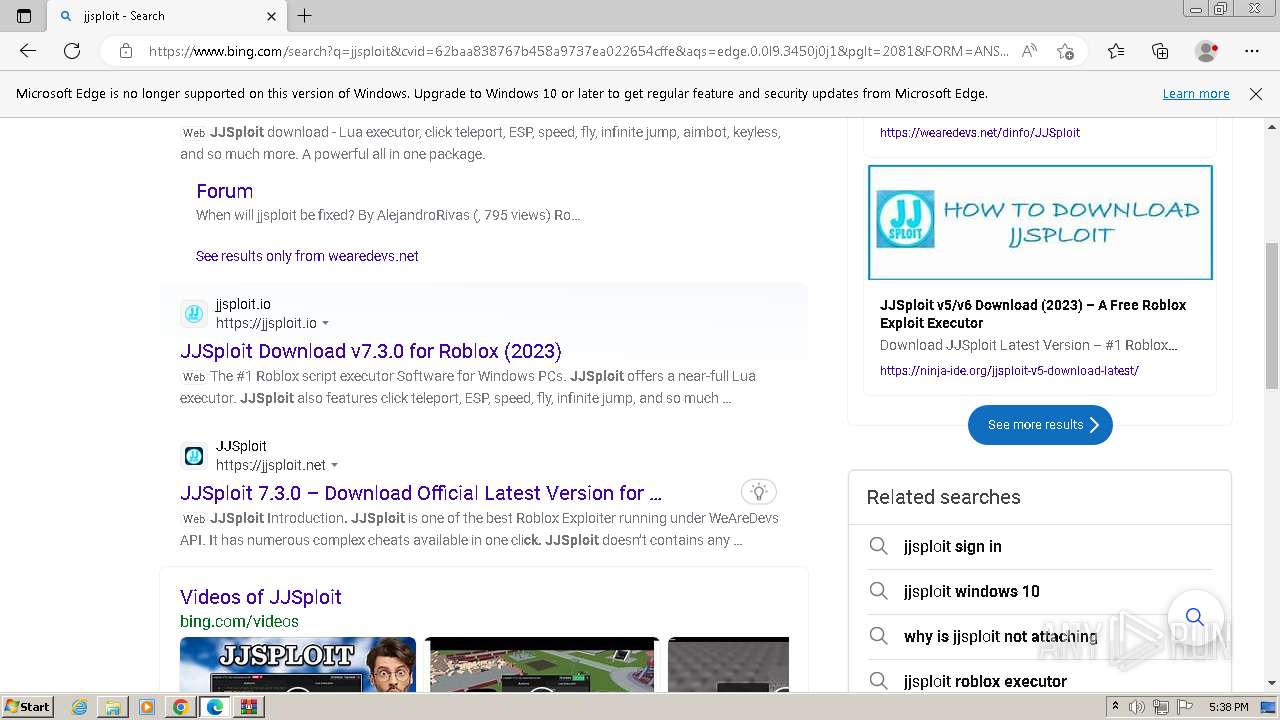
Task: Open a new browser tab
Action: (305, 16)
